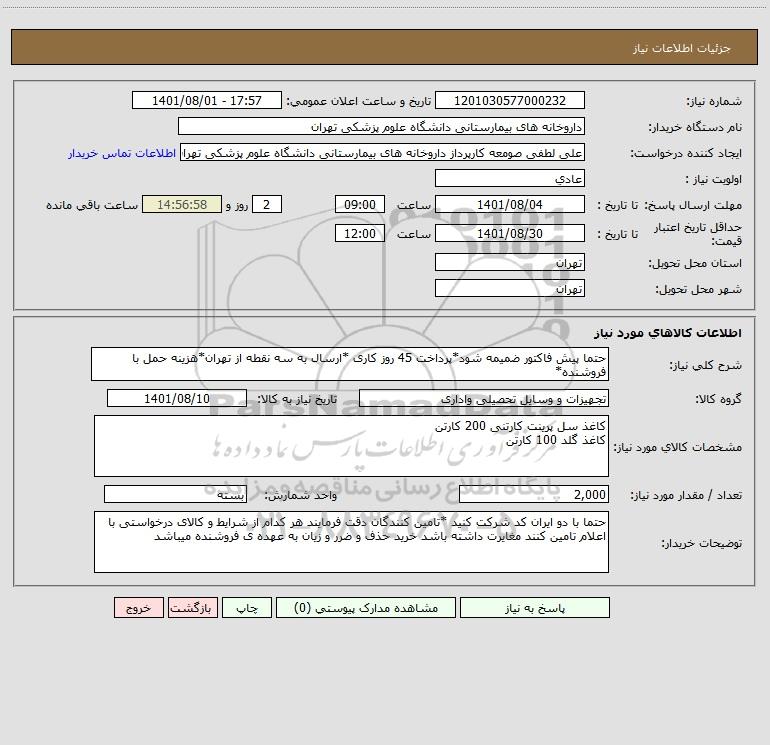Click the priority field عادی
This screenshot has height=745, width=770.
pyautogui.click(x=510, y=178)
